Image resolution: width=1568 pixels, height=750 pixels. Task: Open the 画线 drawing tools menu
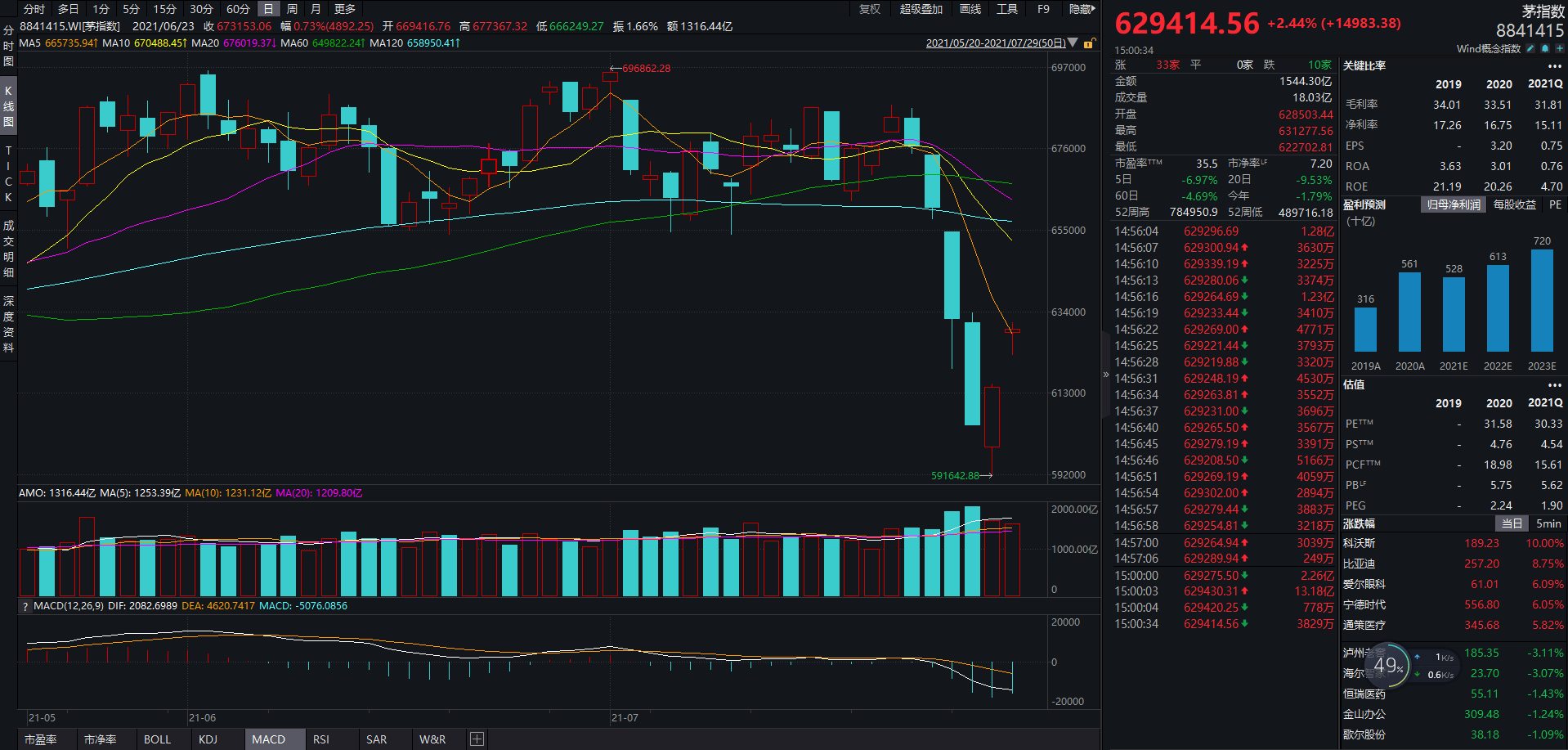pyautogui.click(x=970, y=9)
